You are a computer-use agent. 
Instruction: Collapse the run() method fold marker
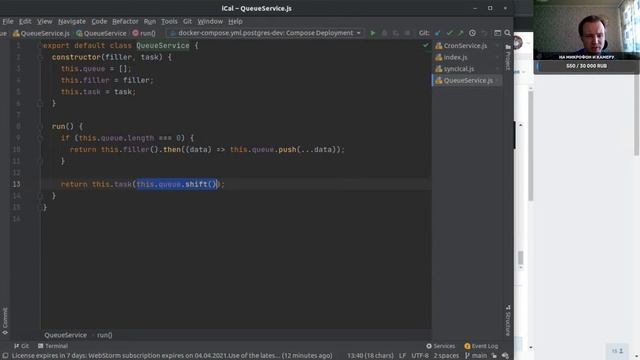coord(40,127)
